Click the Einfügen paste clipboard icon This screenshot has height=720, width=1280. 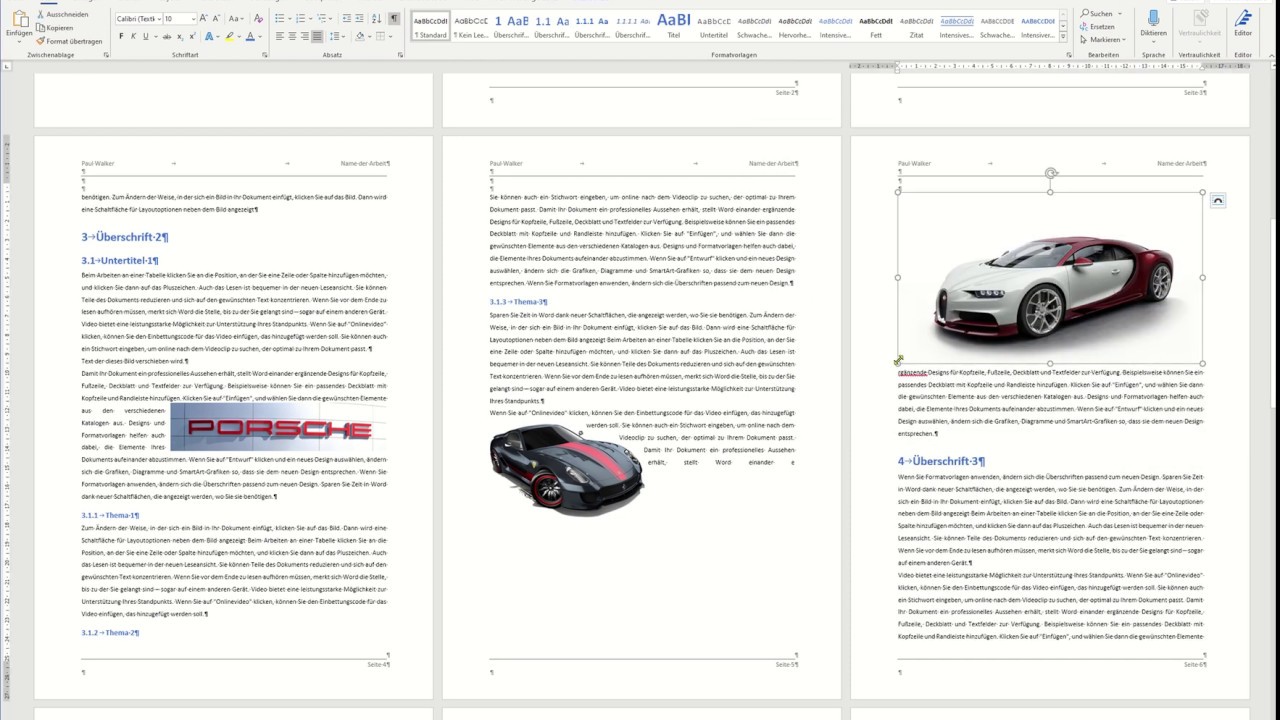pyautogui.click(x=19, y=18)
